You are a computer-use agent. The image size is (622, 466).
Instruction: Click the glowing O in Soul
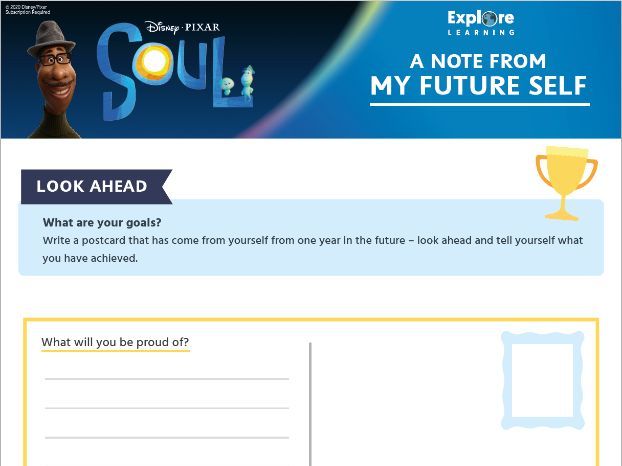point(154,61)
